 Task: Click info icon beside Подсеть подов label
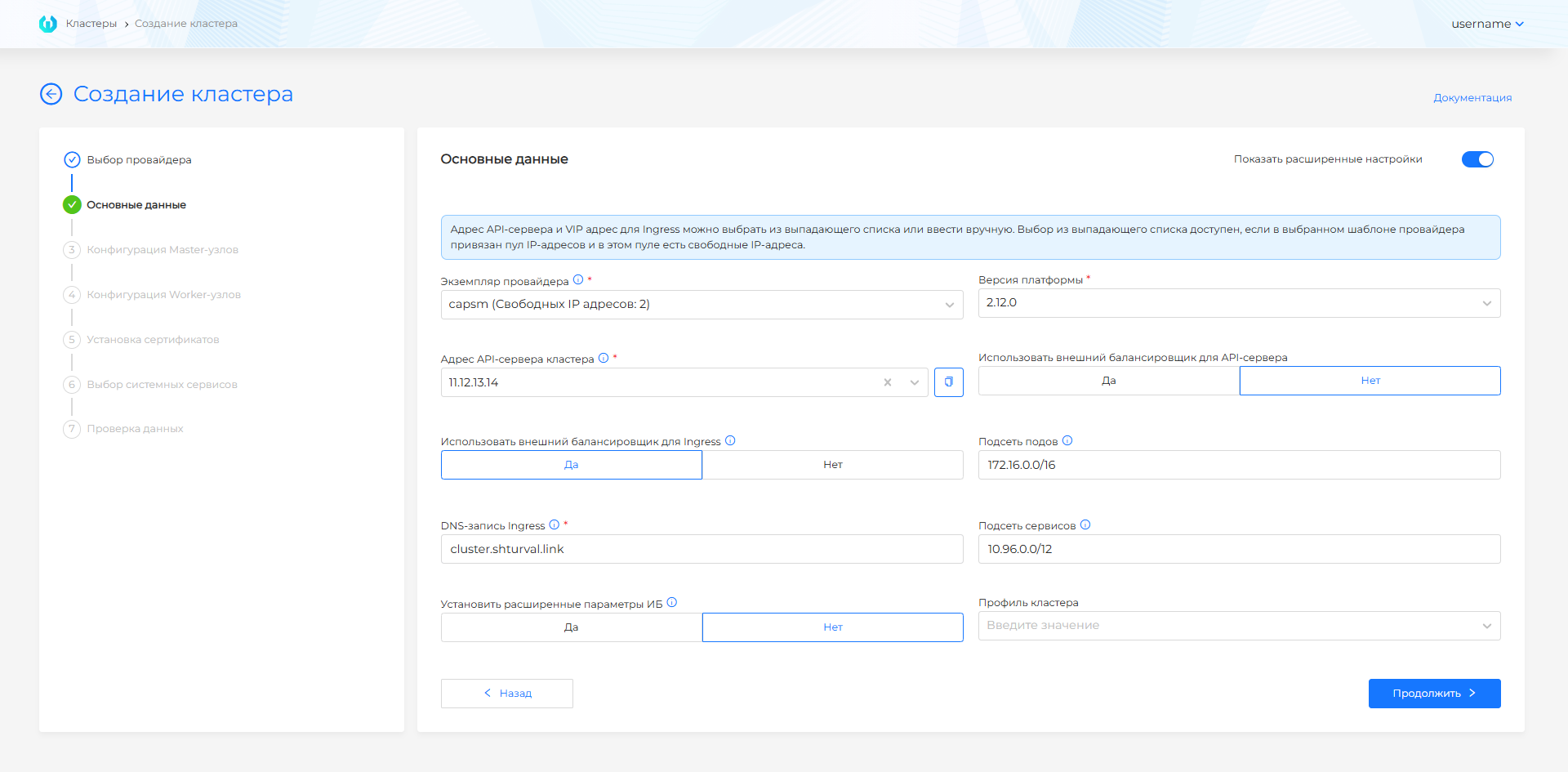[1067, 441]
